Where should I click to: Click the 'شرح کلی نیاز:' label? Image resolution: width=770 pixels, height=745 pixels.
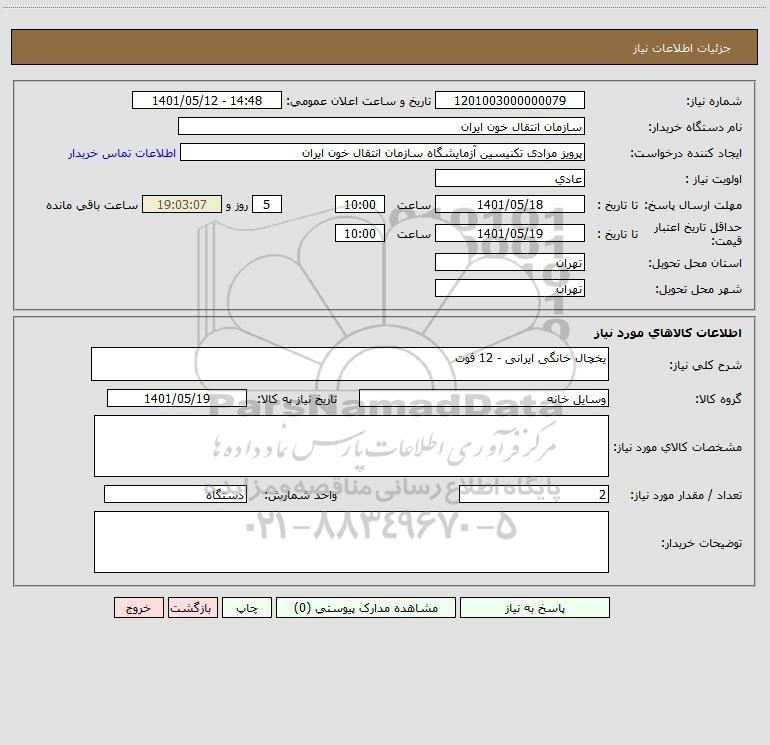tap(706, 365)
